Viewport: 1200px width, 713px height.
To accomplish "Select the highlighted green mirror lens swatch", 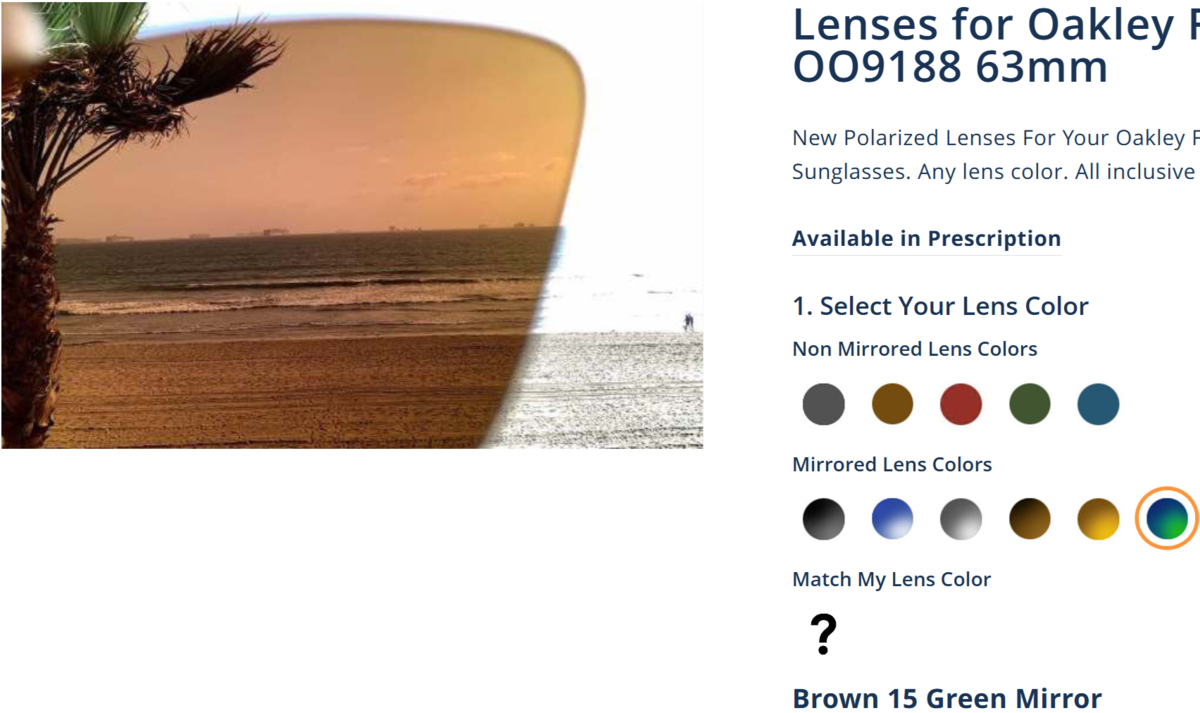I will coord(1167,519).
